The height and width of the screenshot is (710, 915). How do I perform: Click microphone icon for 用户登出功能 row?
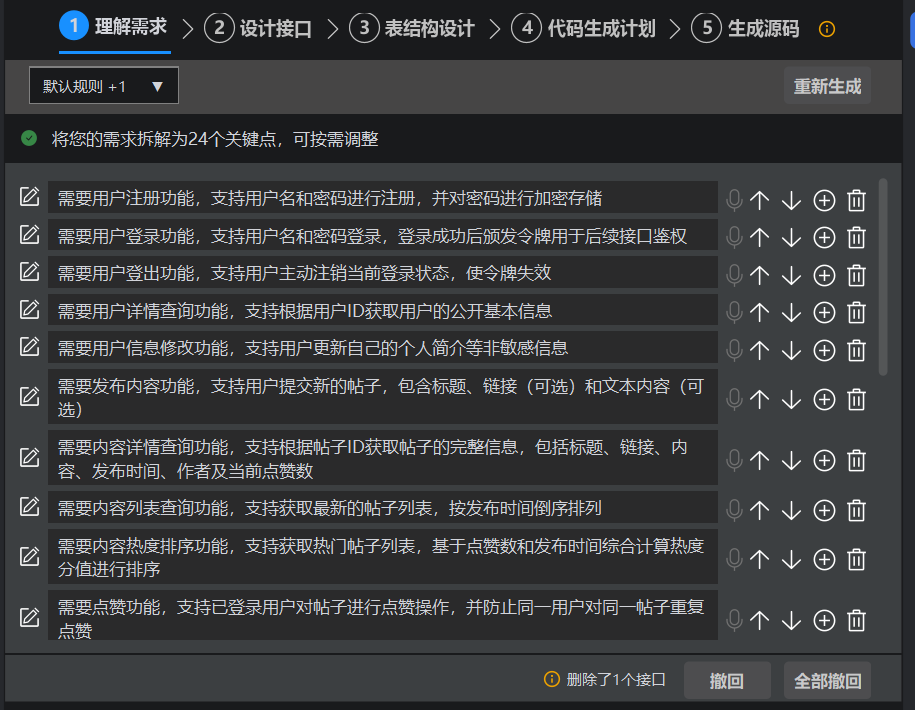click(x=734, y=275)
